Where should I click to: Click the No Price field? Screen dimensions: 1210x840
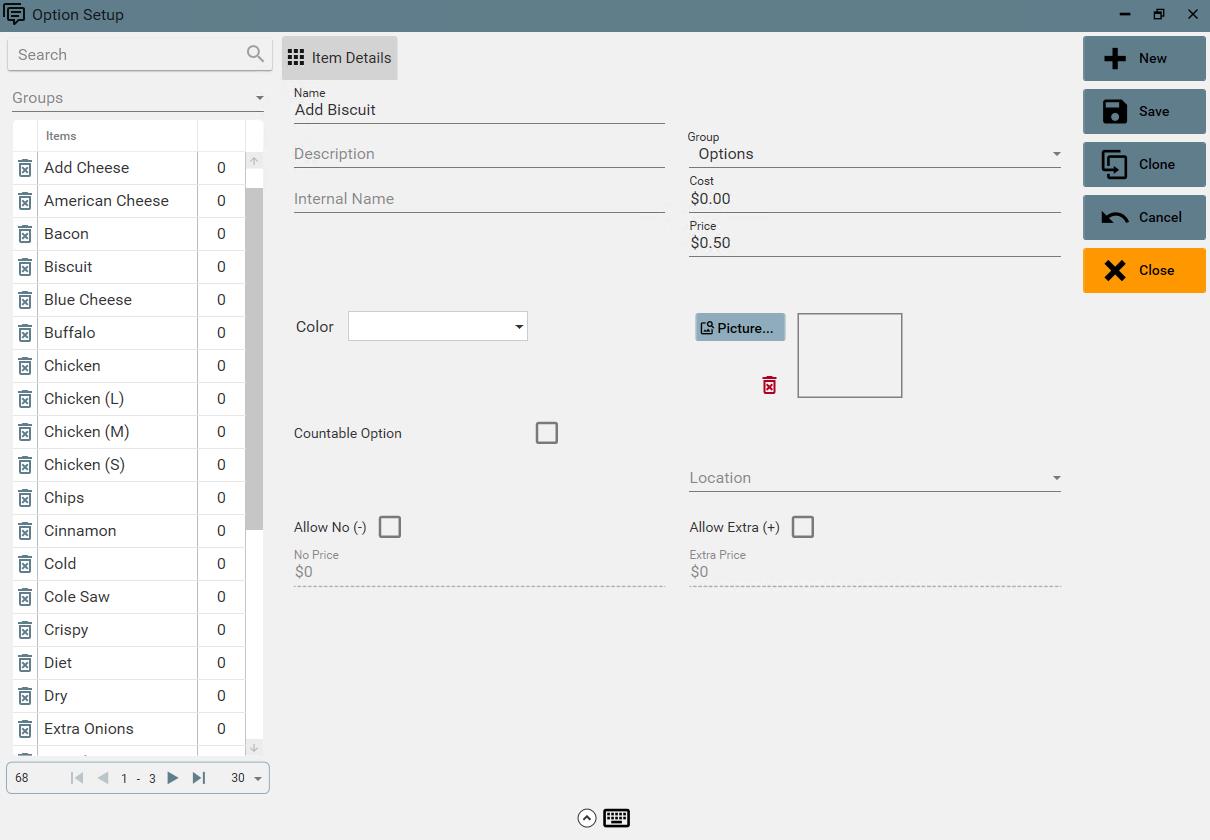pos(479,572)
